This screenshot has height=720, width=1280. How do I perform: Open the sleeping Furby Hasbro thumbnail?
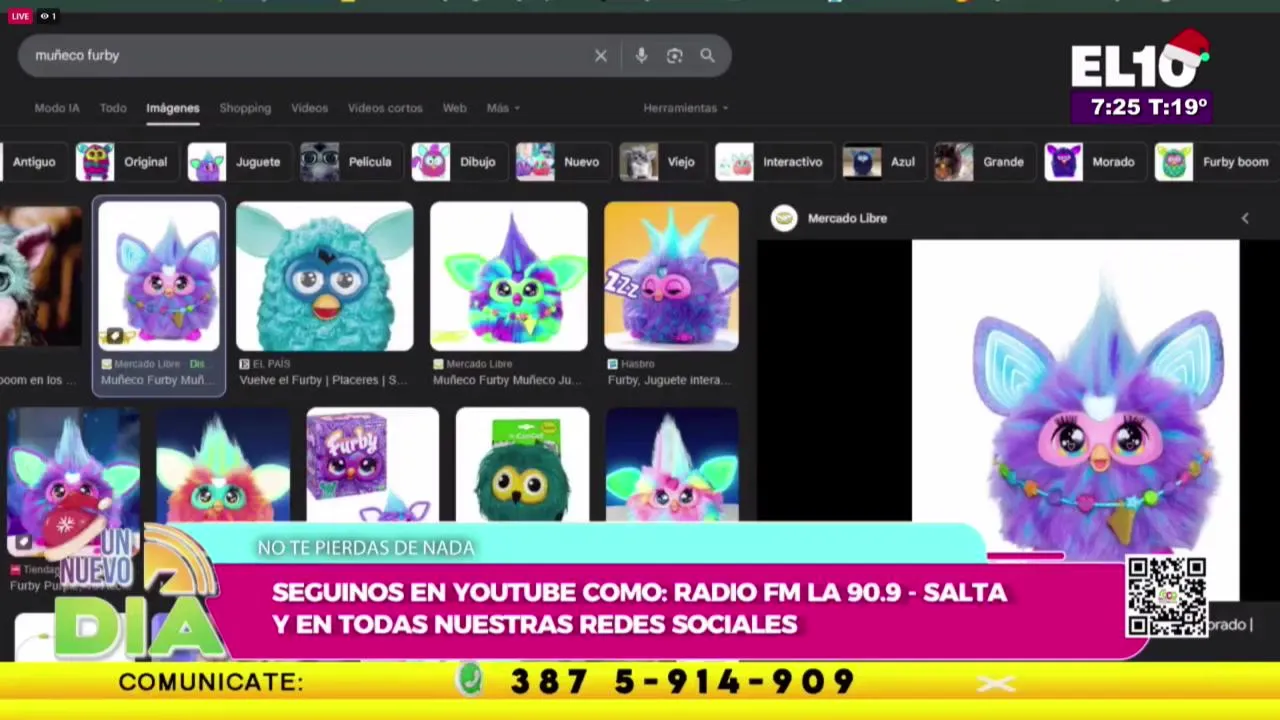point(672,277)
